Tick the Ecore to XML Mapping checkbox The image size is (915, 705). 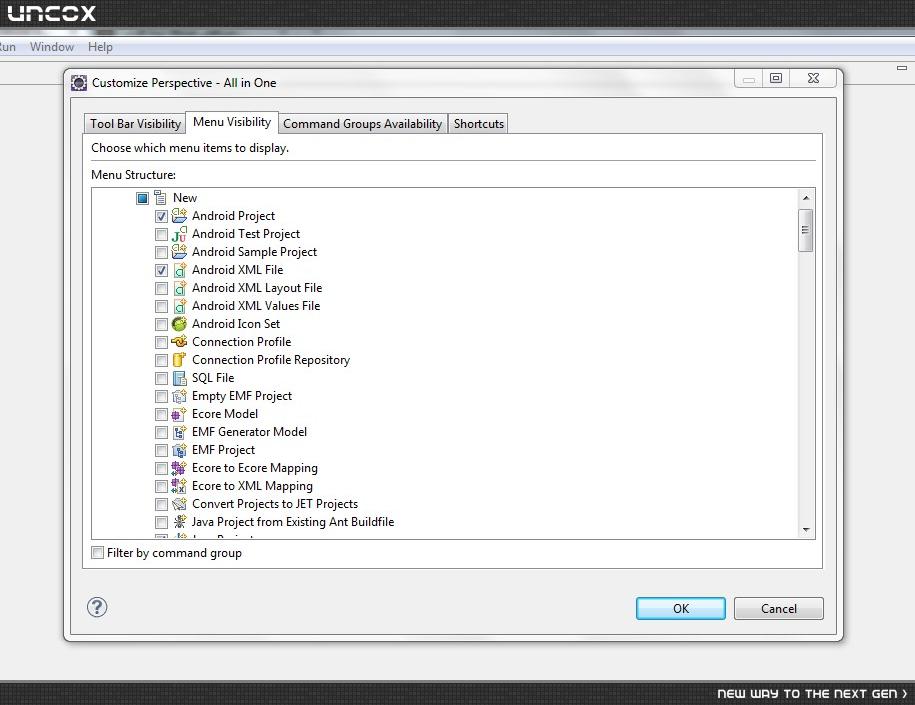(162, 487)
